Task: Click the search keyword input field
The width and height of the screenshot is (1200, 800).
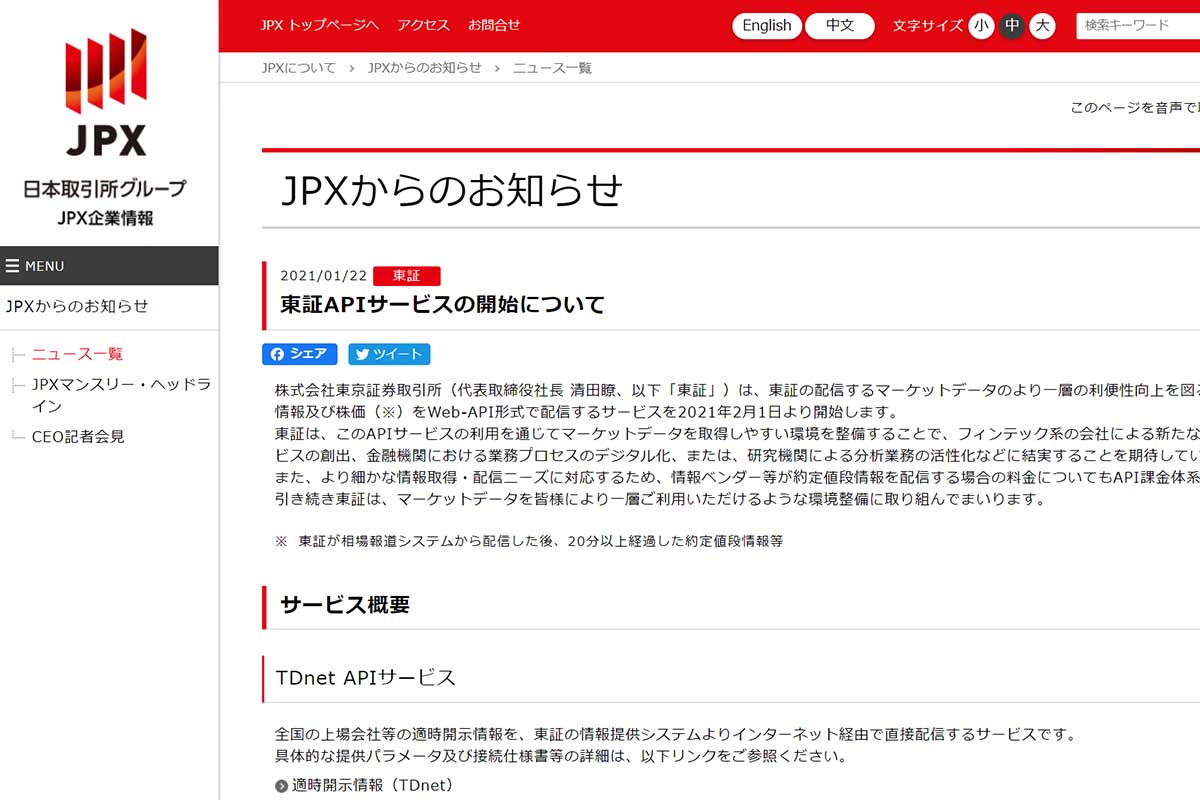Action: [x=1138, y=26]
